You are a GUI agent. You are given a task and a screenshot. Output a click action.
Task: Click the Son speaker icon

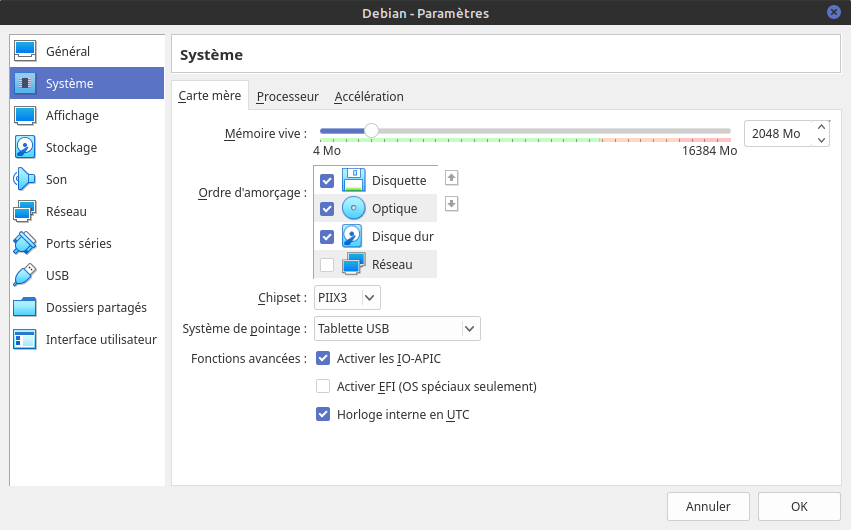(25, 179)
